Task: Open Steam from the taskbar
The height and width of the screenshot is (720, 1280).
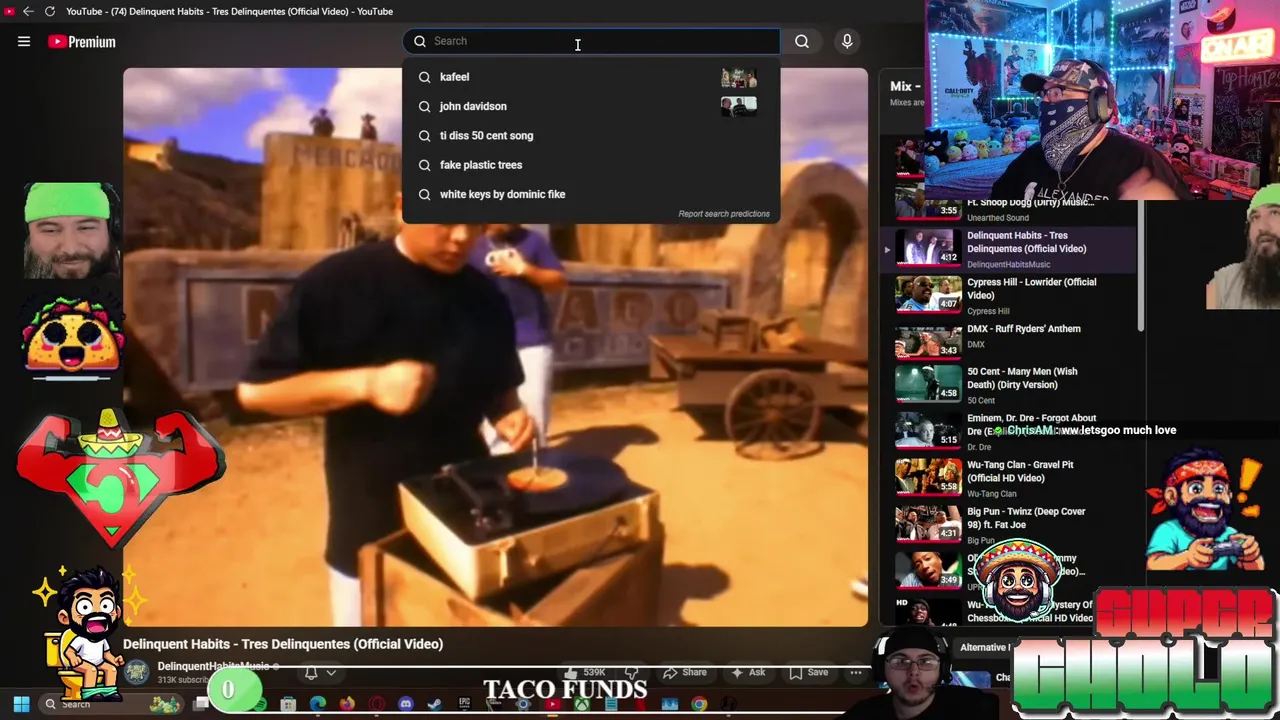Action: (433, 704)
